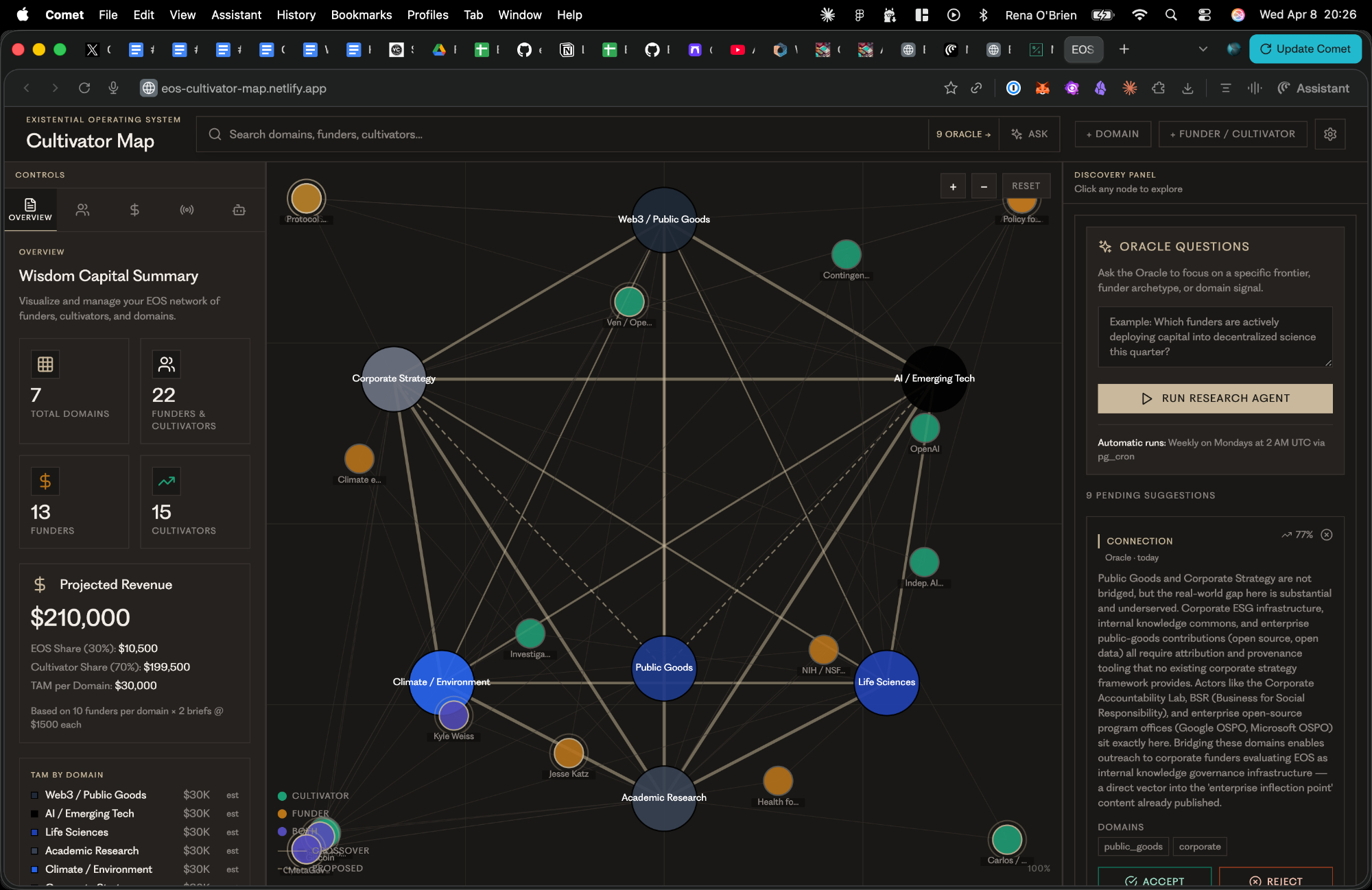
Task: Expand the 9 Oracle suggestions arrow
Action: [963, 134]
